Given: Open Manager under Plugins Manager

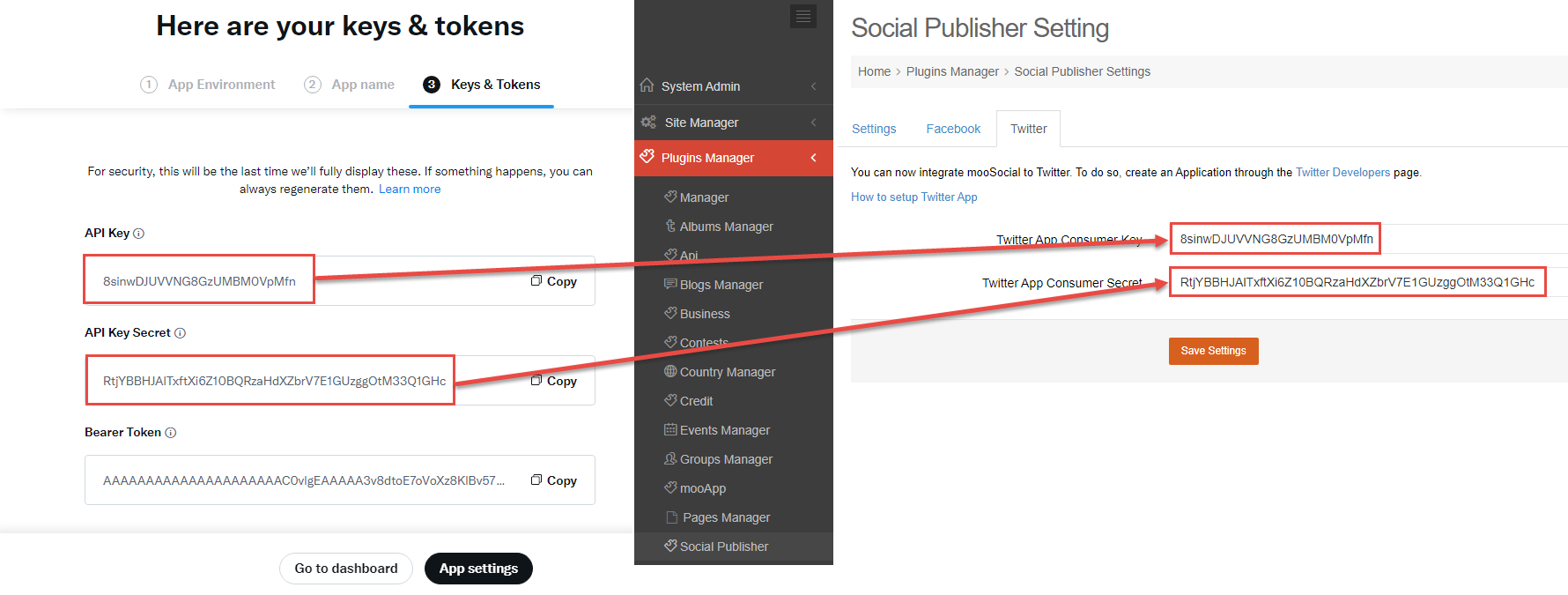Looking at the screenshot, I should 704,197.
